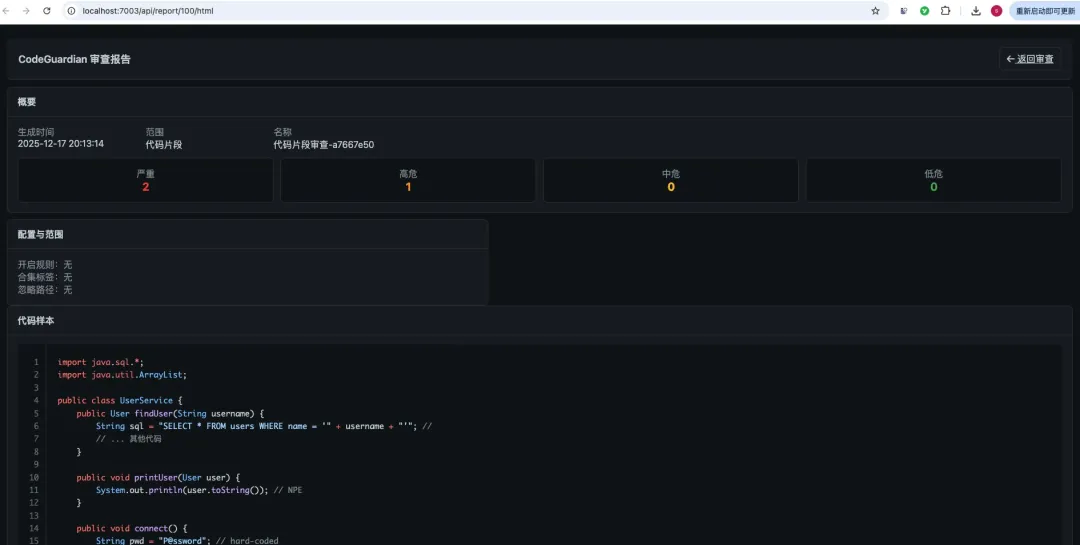Image resolution: width=1080 pixels, height=545 pixels.
Task: Select the 中危 severity card
Action: point(671,181)
